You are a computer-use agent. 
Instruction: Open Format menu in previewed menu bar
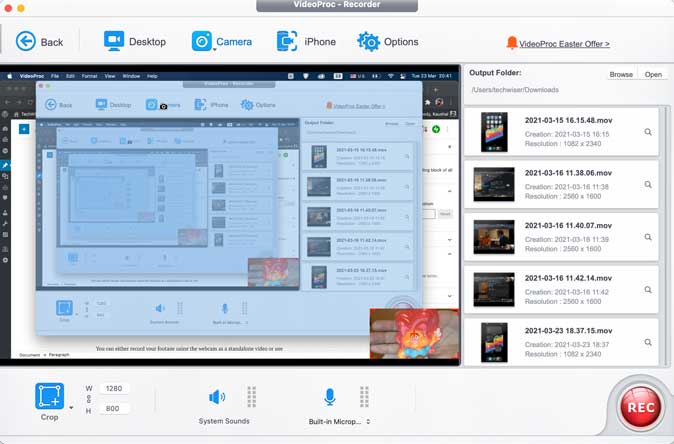(89, 76)
